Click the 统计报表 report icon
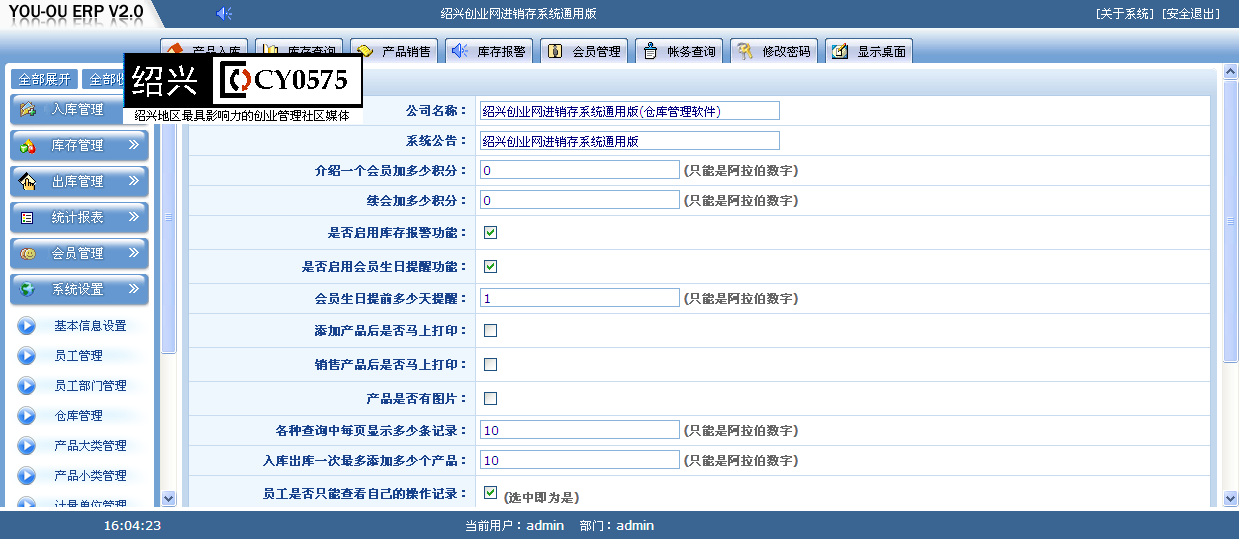The image size is (1239, 539). coord(28,217)
